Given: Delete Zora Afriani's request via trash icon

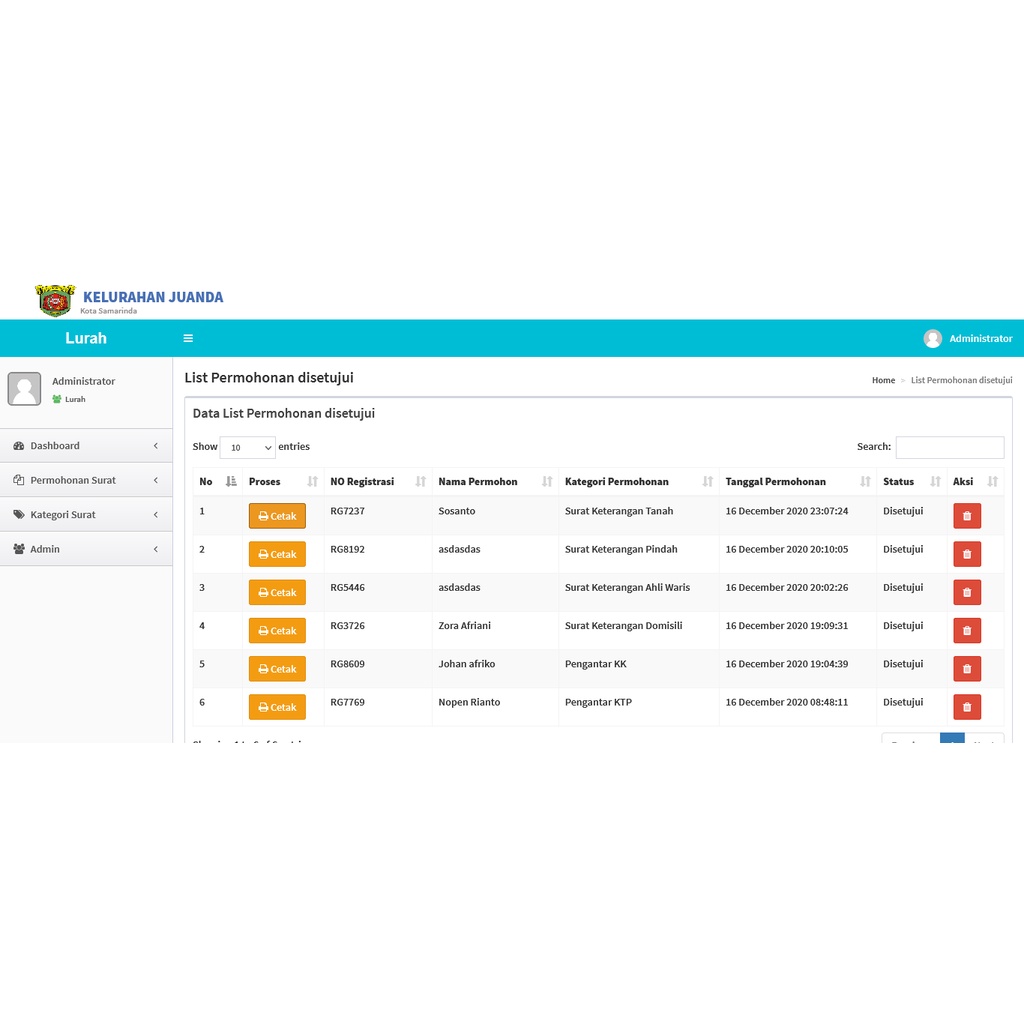Looking at the screenshot, I should click(967, 631).
